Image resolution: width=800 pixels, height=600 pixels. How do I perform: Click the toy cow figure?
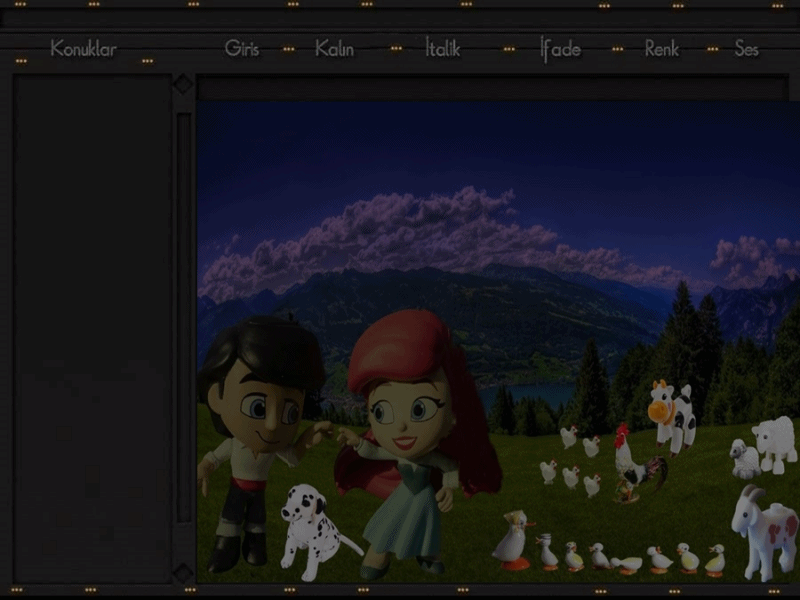pyautogui.click(x=672, y=415)
